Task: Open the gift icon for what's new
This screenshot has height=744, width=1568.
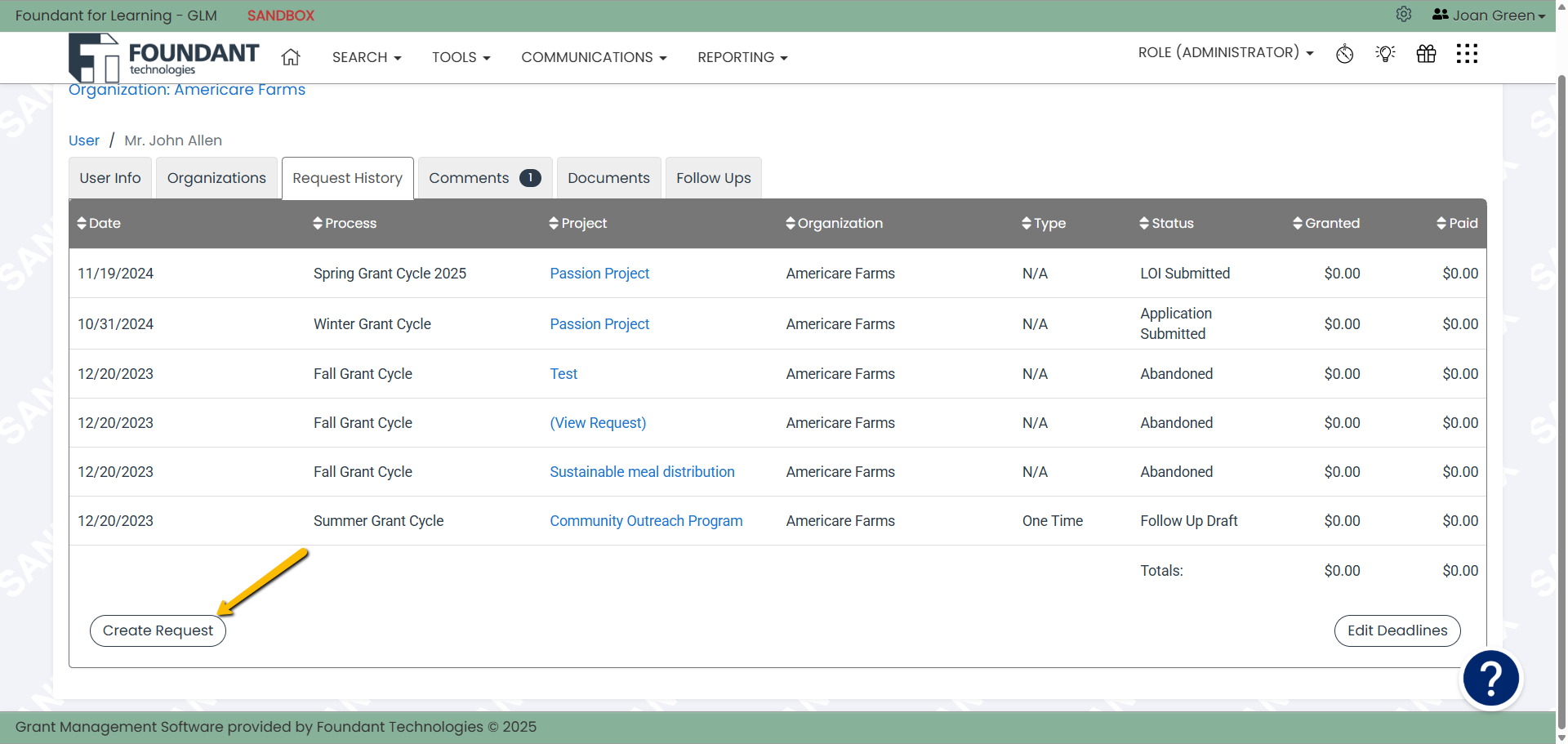Action: tap(1426, 54)
